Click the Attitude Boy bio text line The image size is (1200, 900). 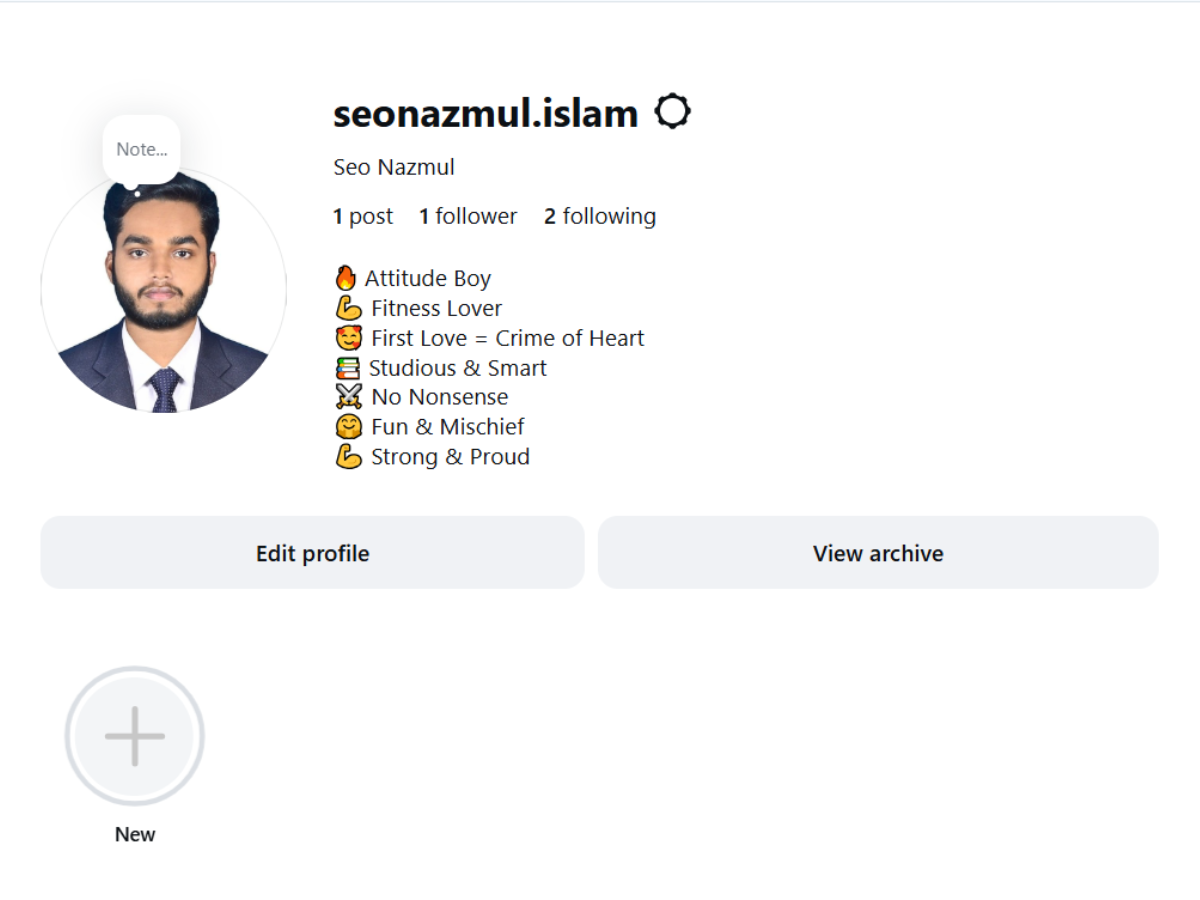(x=430, y=277)
